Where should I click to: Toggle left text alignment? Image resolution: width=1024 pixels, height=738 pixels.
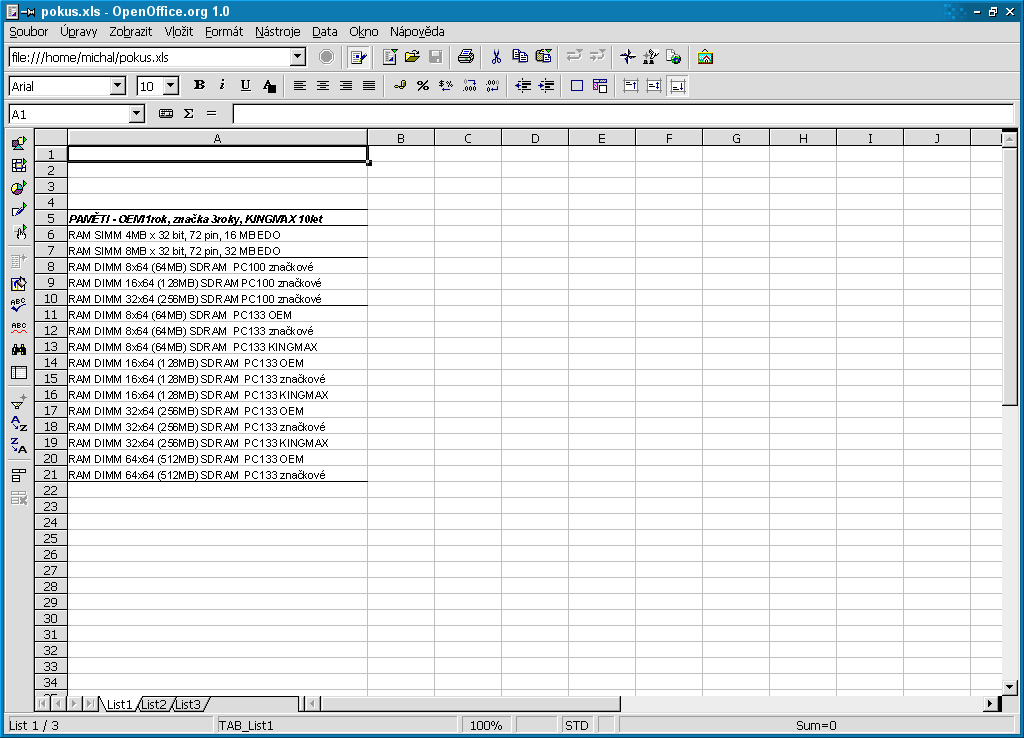(x=300, y=86)
